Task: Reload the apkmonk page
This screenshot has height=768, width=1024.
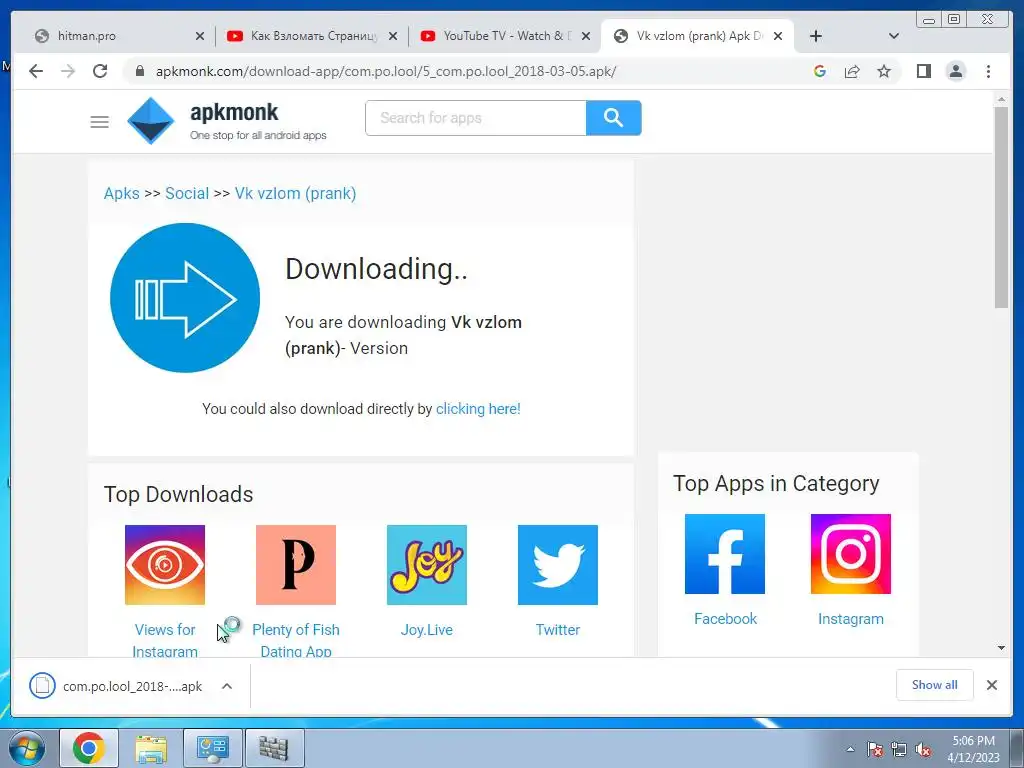Action: click(100, 71)
